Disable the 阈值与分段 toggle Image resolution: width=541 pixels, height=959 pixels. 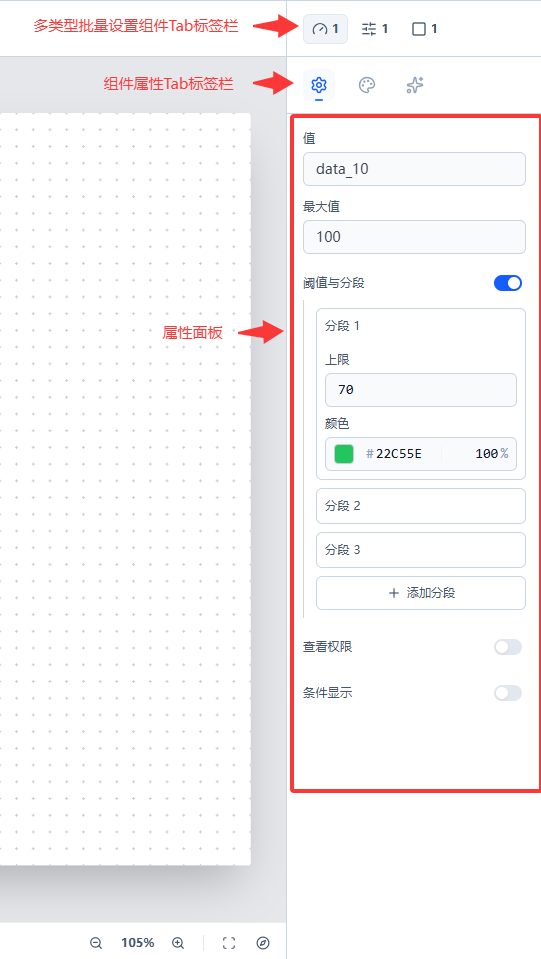coord(508,283)
